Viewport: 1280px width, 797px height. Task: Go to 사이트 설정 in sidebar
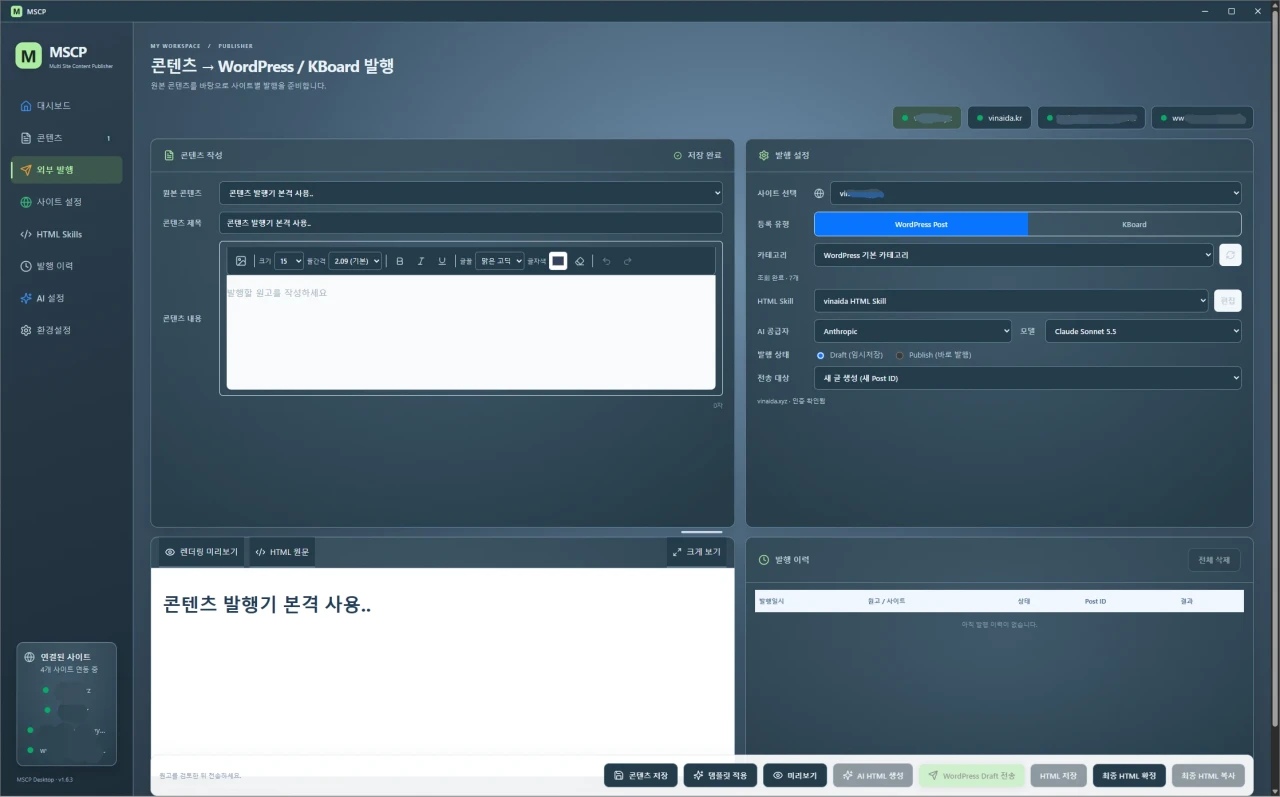coord(66,202)
